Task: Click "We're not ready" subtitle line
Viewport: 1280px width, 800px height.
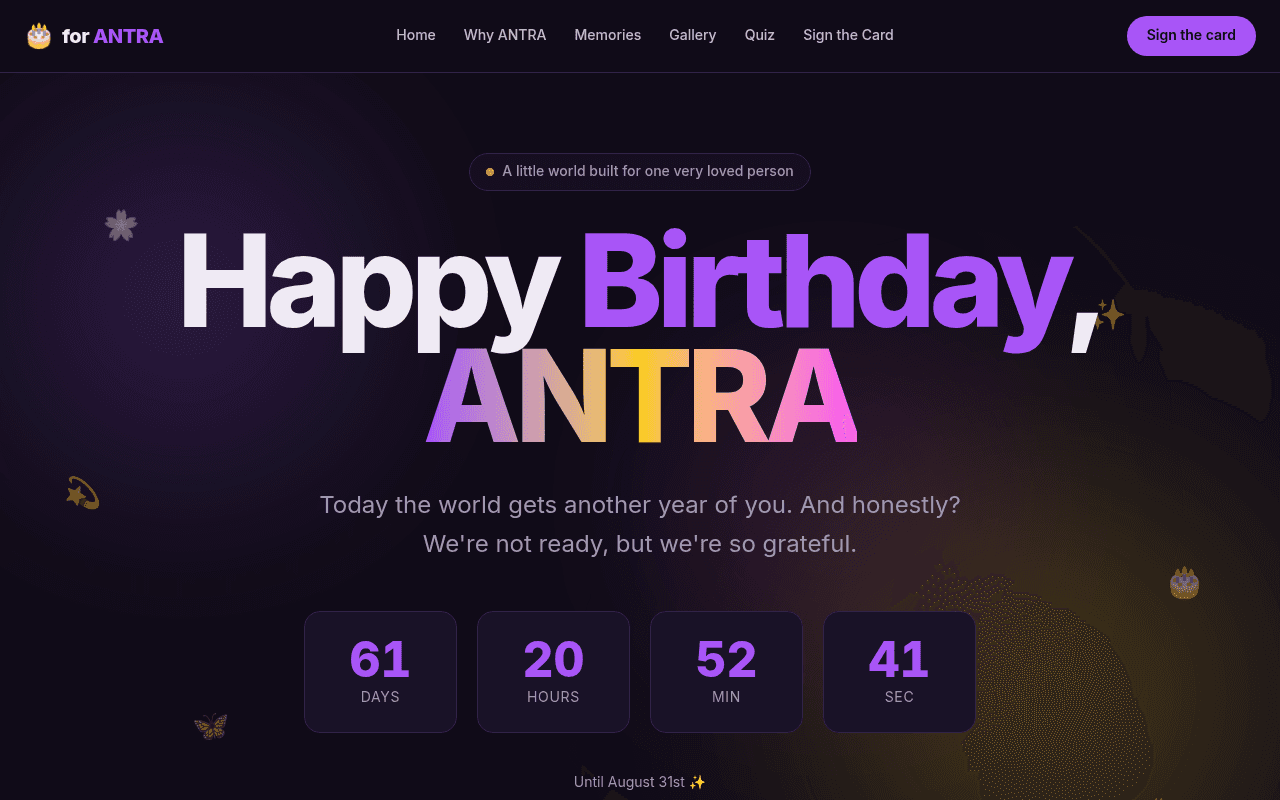Action: 640,545
